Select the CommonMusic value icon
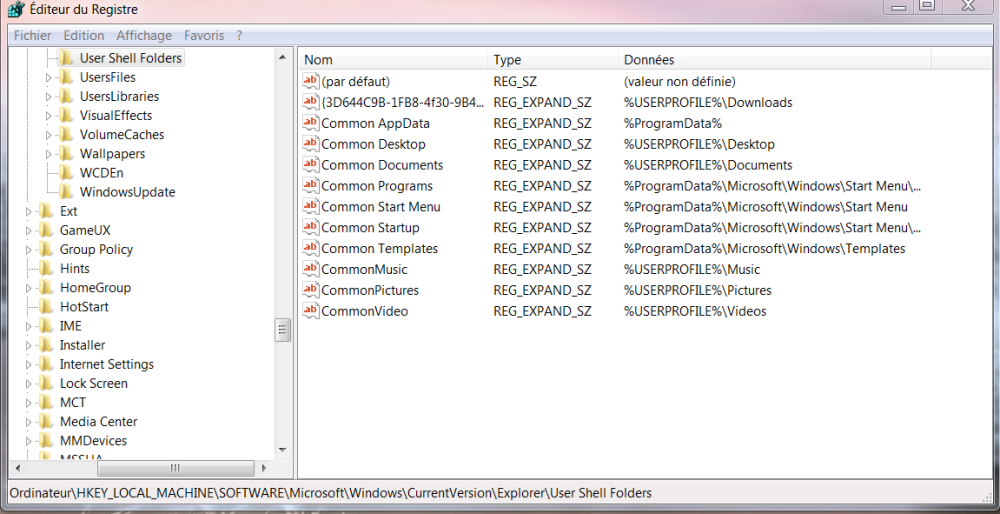Image resolution: width=1000 pixels, height=514 pixels. pos(311,269)
